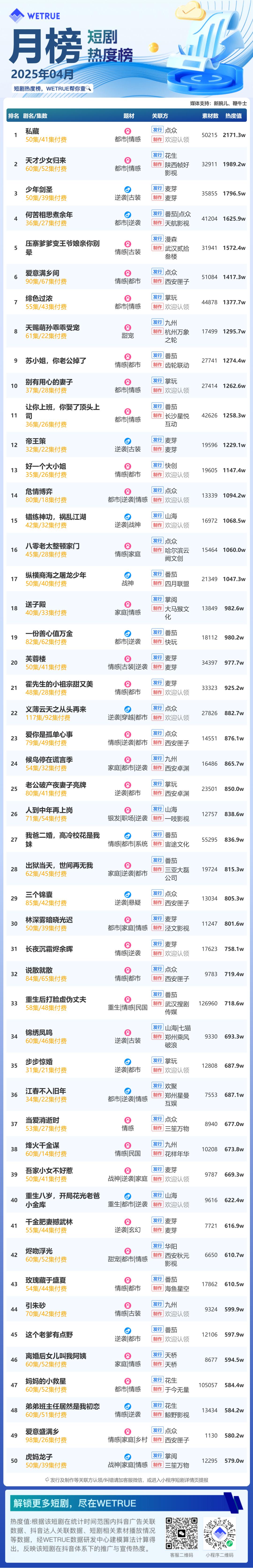Click the 发行 tag in 私藏 row
Viewport: 253px width, 1568px height.
157,130
